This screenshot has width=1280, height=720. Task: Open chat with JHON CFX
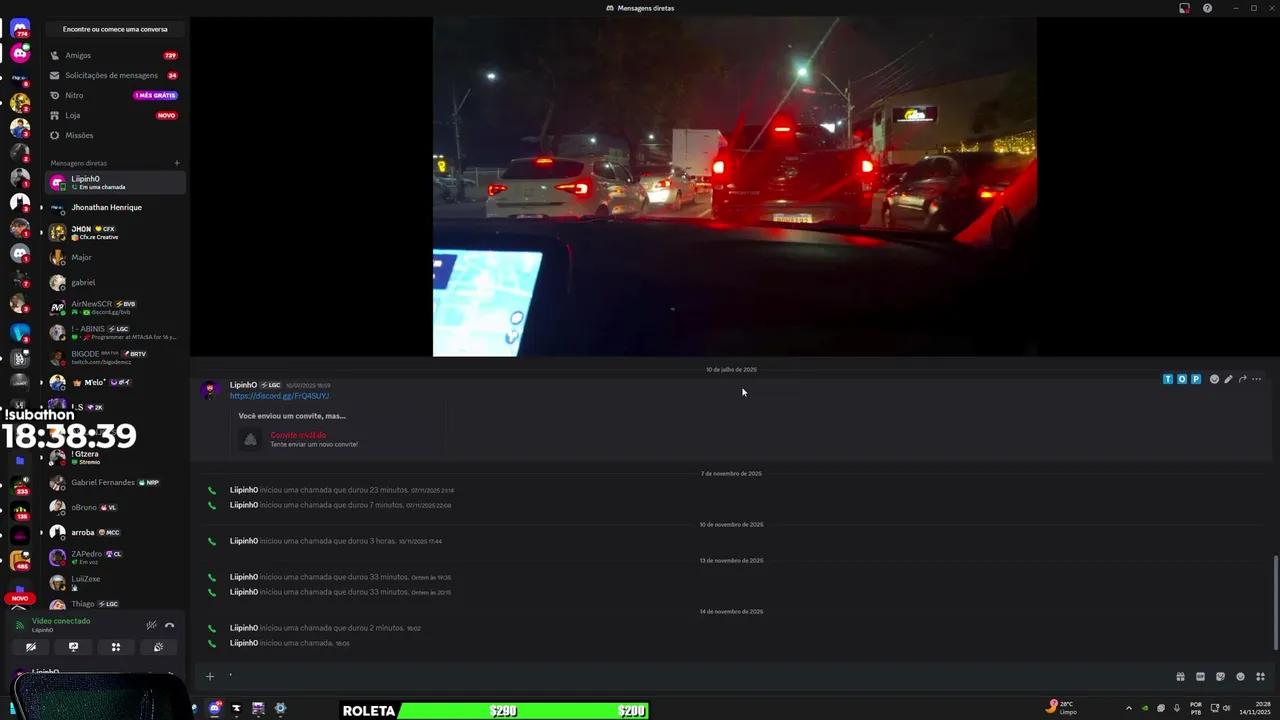115,232
